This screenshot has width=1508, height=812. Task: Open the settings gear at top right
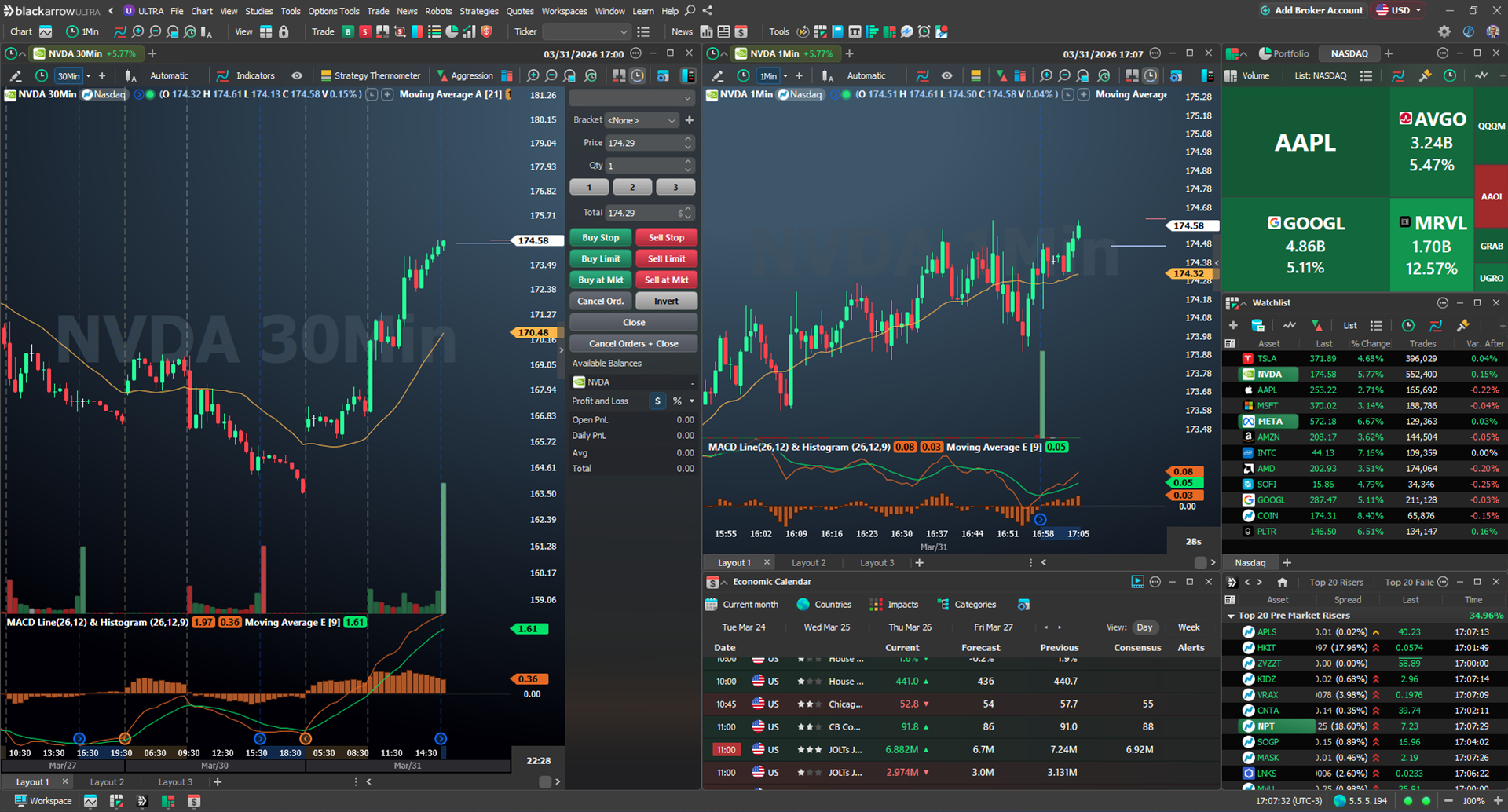1444,32
